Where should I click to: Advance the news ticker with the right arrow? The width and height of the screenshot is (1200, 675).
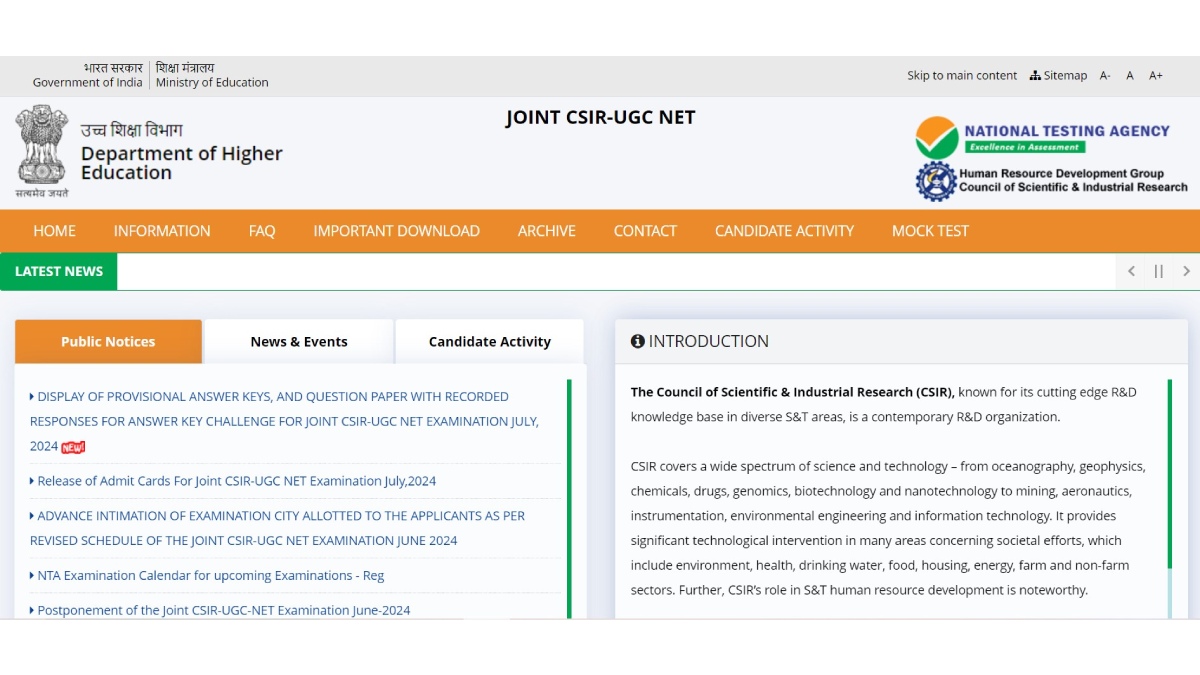coord(1186,271)
